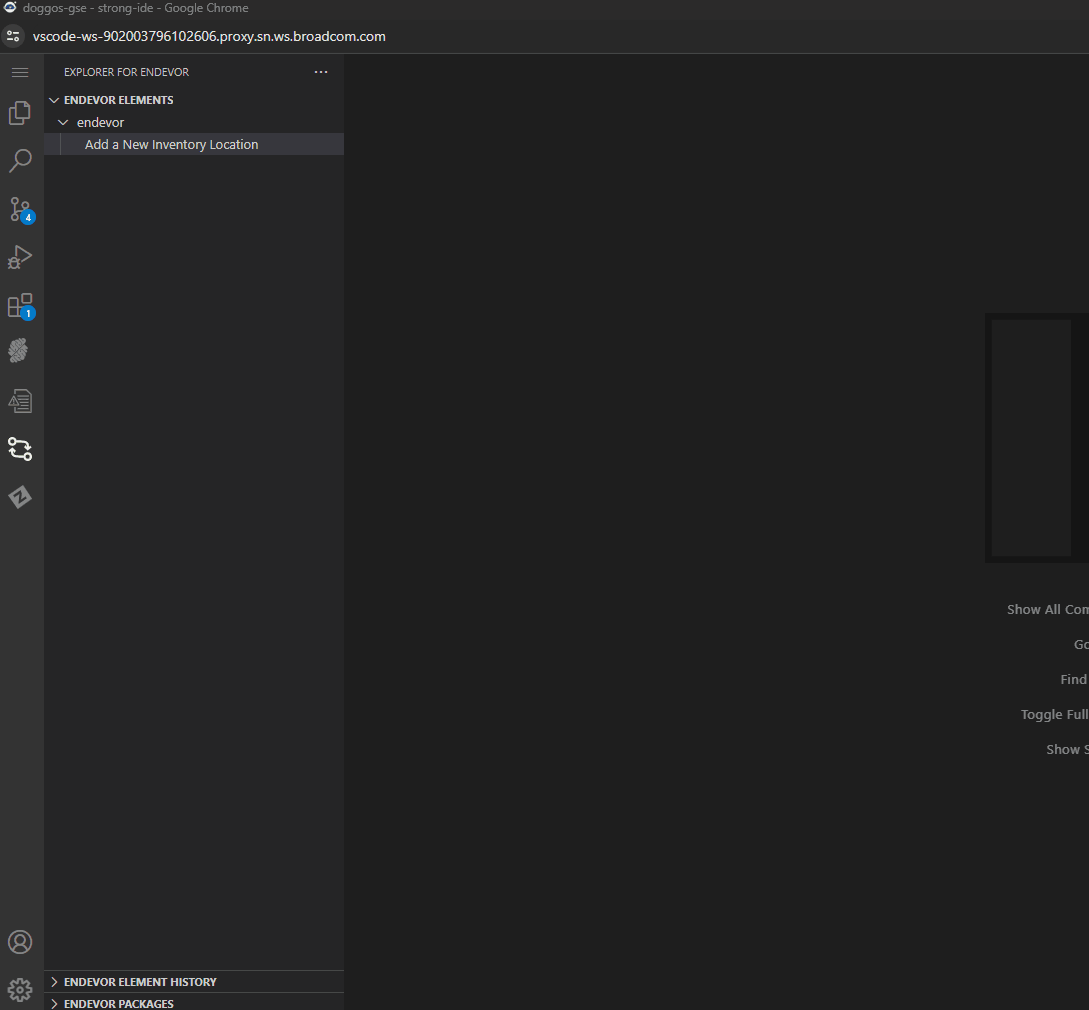Click the Show All Commands link
This screenshot has width=1089, height=1010.
(1045, 608)
